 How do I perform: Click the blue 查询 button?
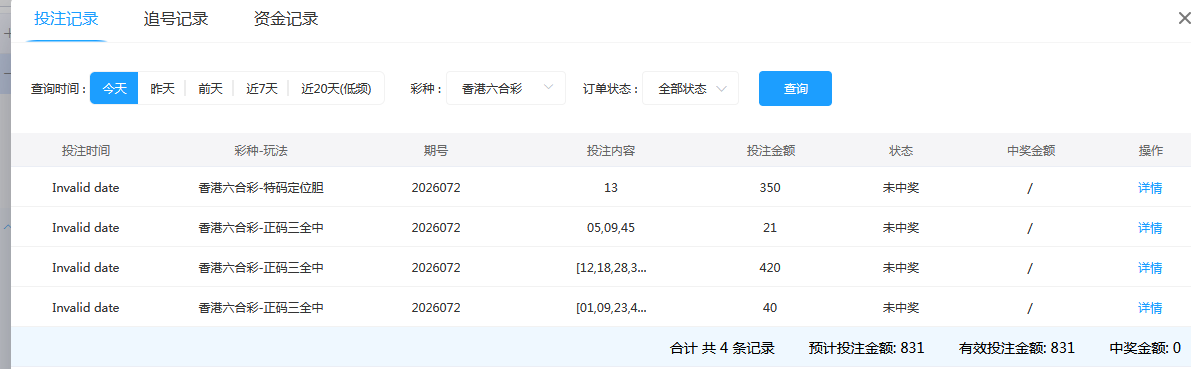point(795,88)
